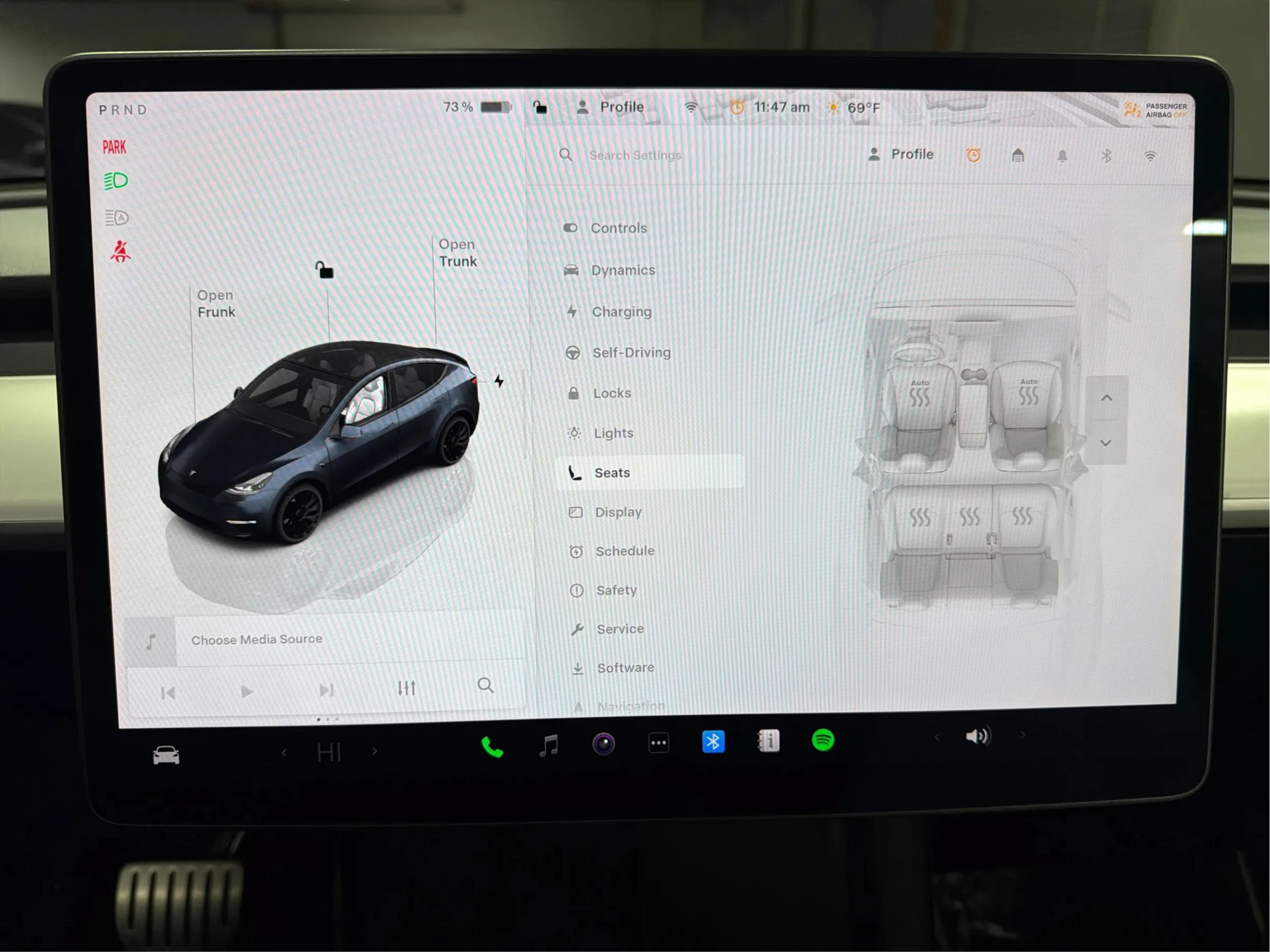
Task: Tap the alarm clock icon in status bar
Action: 737,107
